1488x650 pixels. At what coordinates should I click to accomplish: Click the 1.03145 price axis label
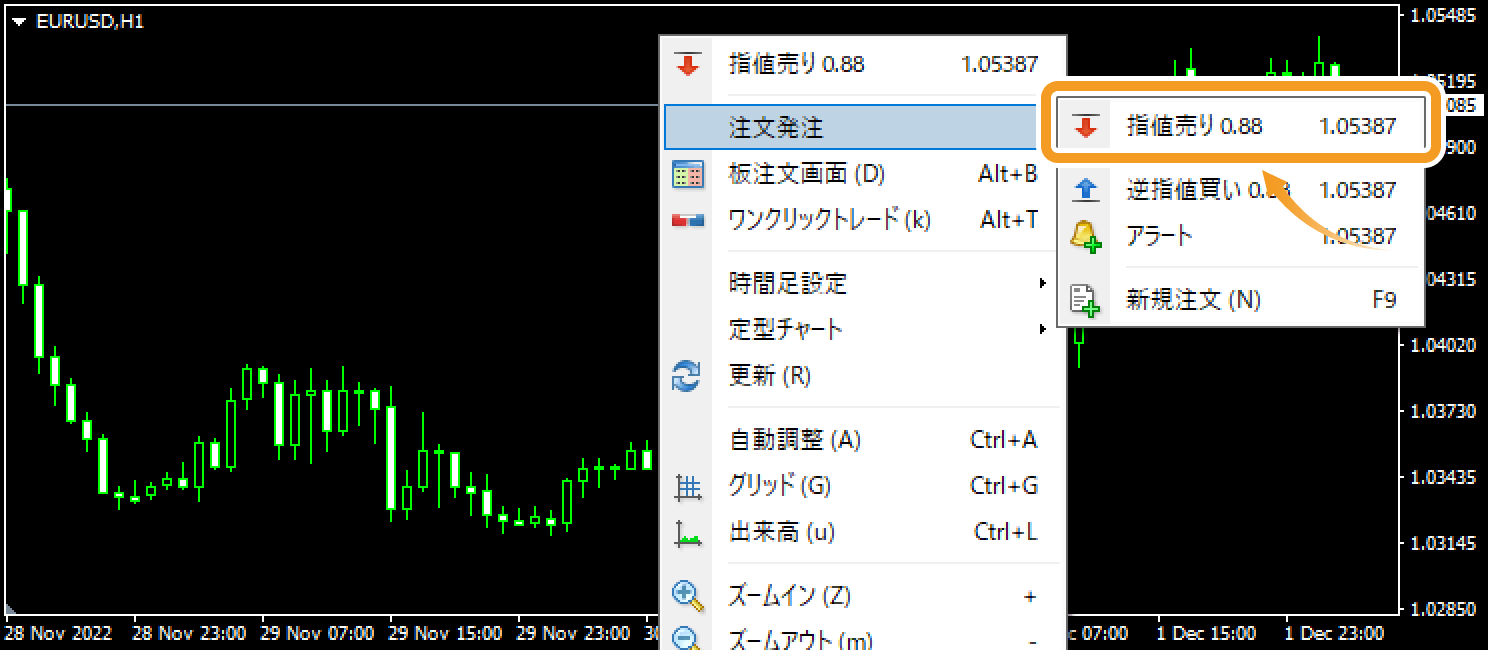(1442, 544)
